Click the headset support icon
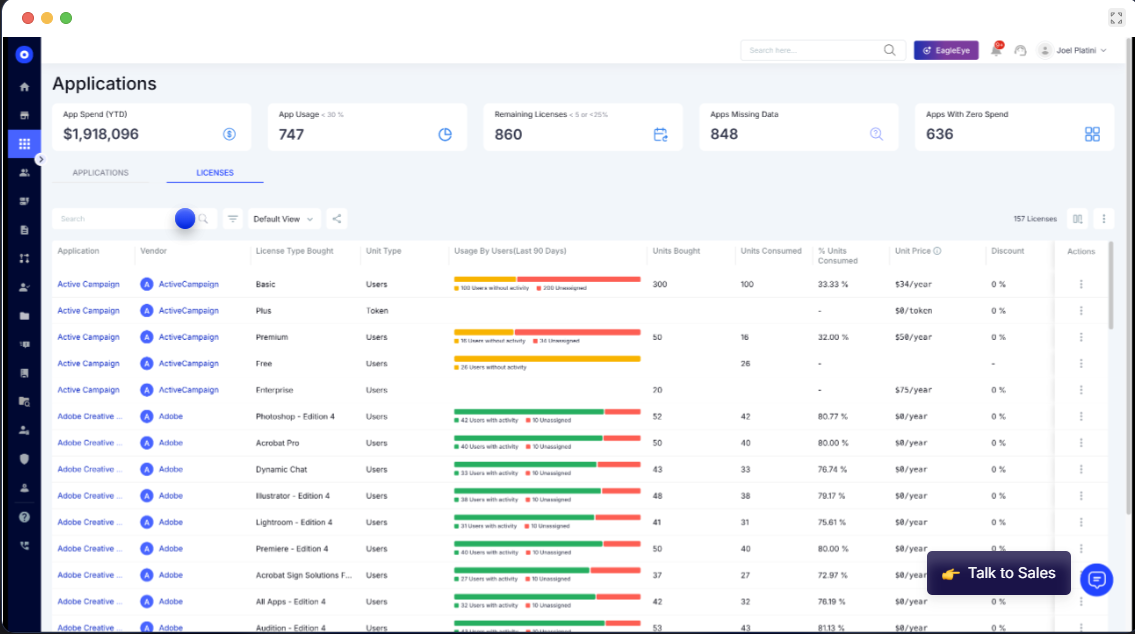This screenshot has height=634, width=1135. tap(1021, 51)
